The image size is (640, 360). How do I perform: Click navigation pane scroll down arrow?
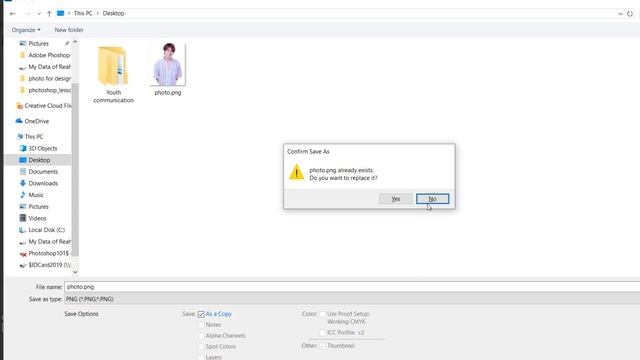[x=75, y=272]
